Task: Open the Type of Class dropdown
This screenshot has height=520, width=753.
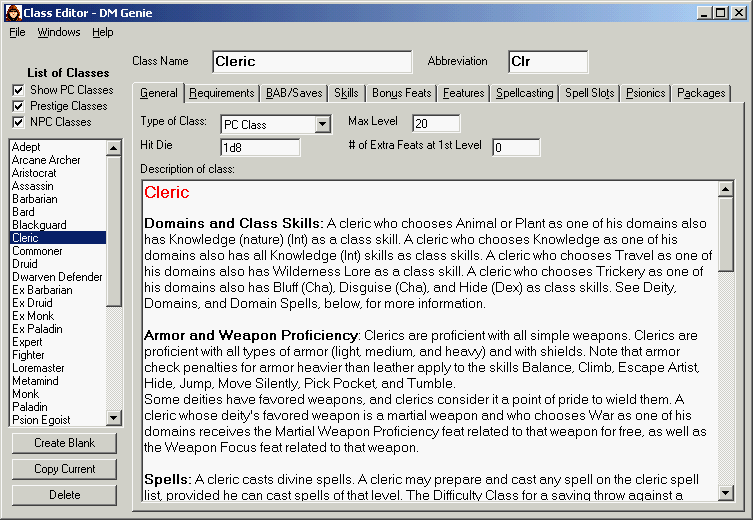Action: click(x=323, y=124)
